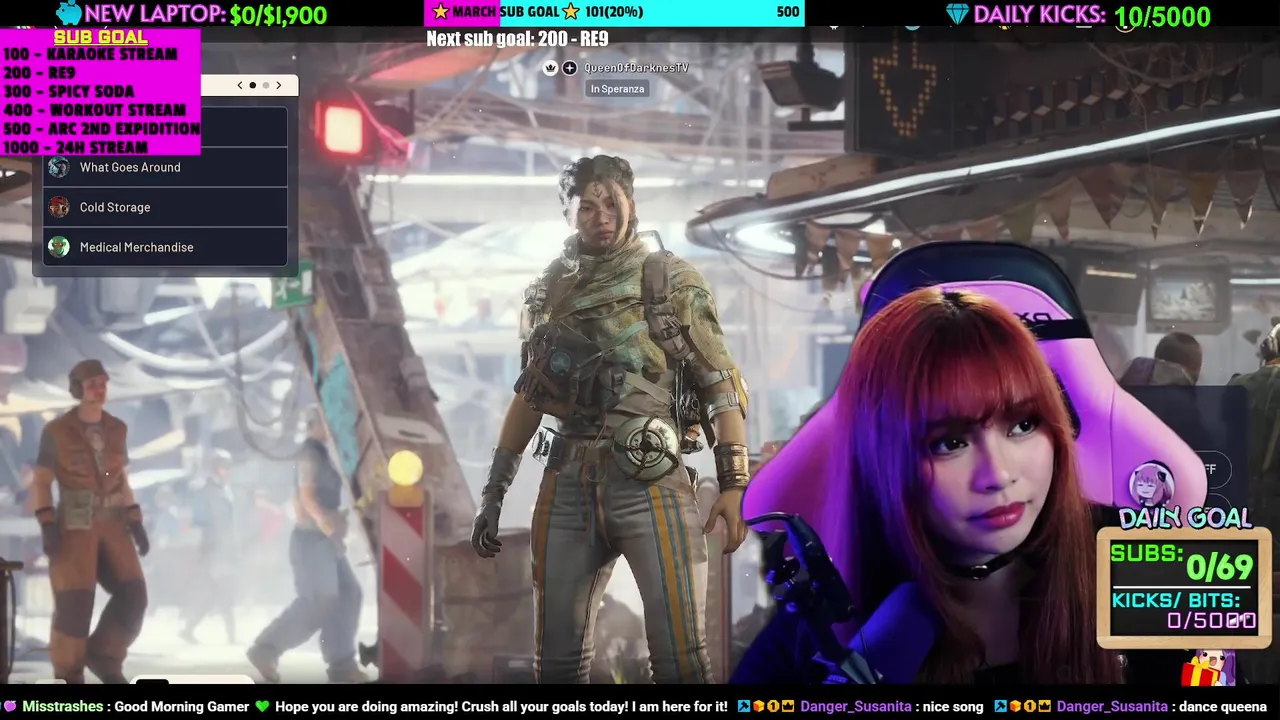Select the second page indicator dot
Image resolution: width=1280 pixels, height=720 pixels.
click(266, 85)
